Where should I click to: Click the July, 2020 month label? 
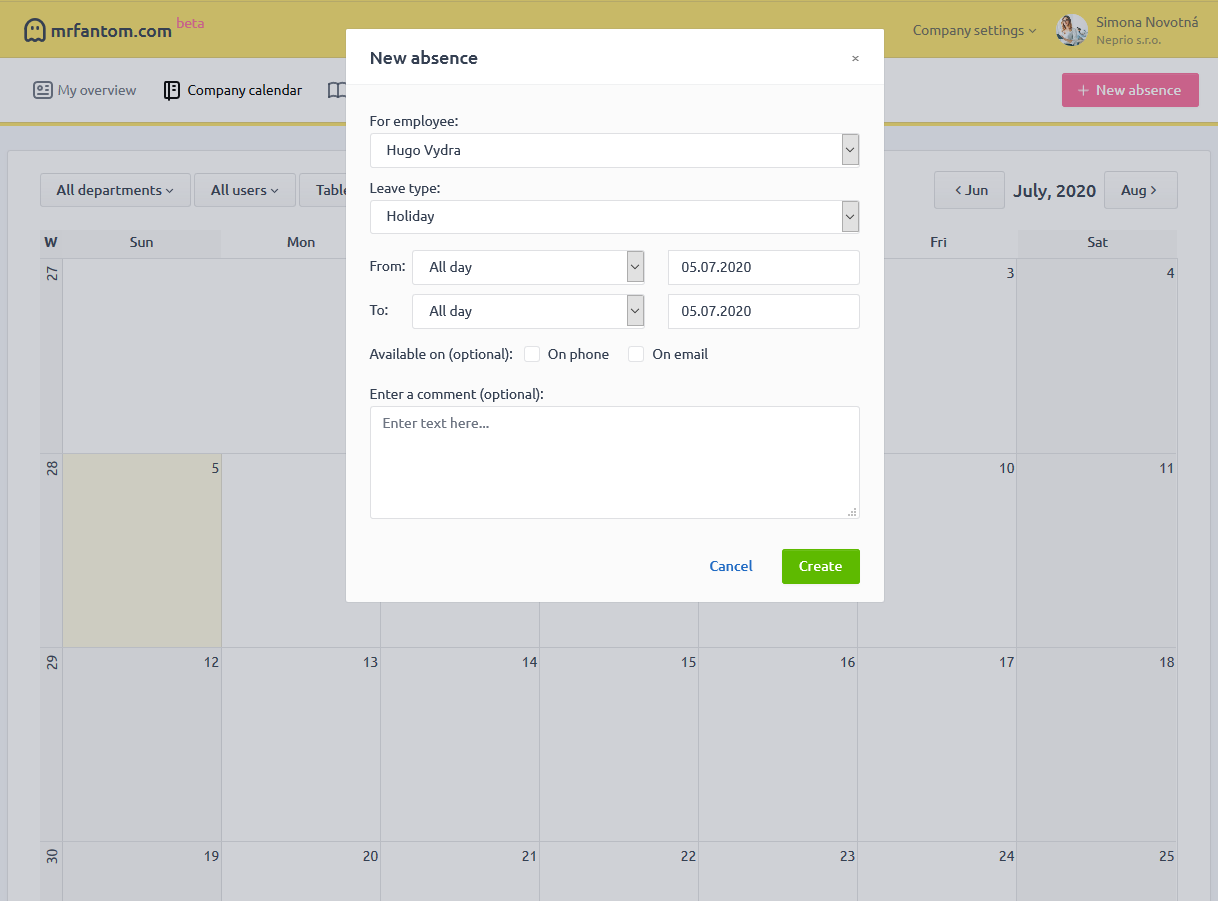coord(1054,190)
